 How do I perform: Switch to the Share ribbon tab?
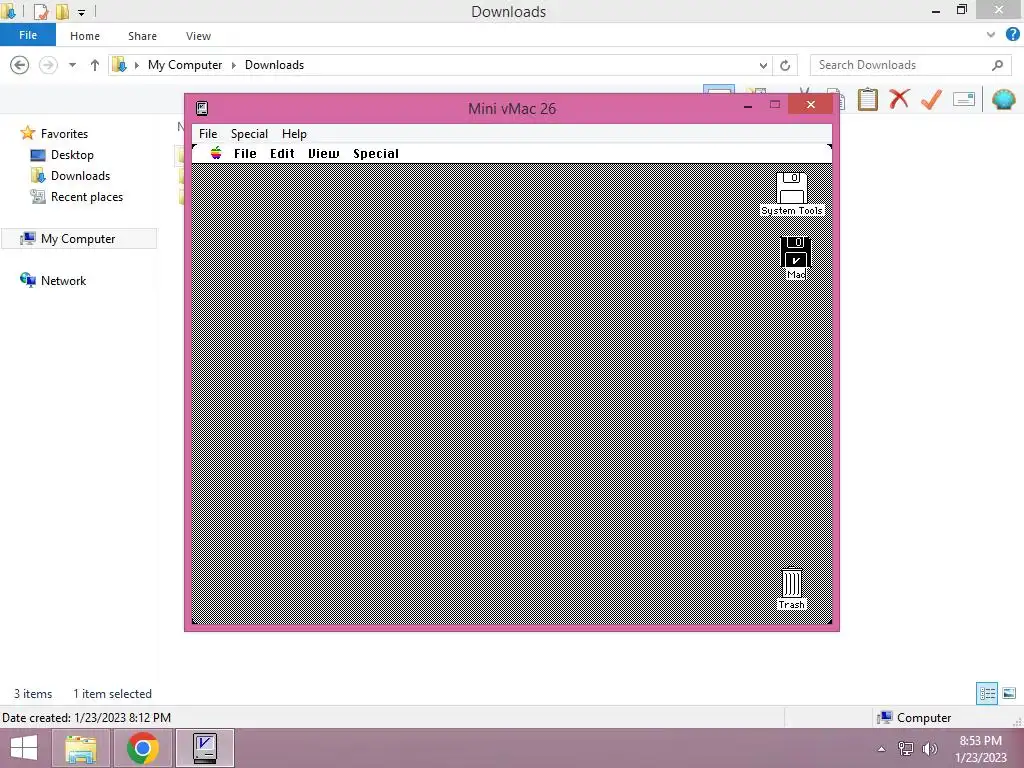pos(142,36)
